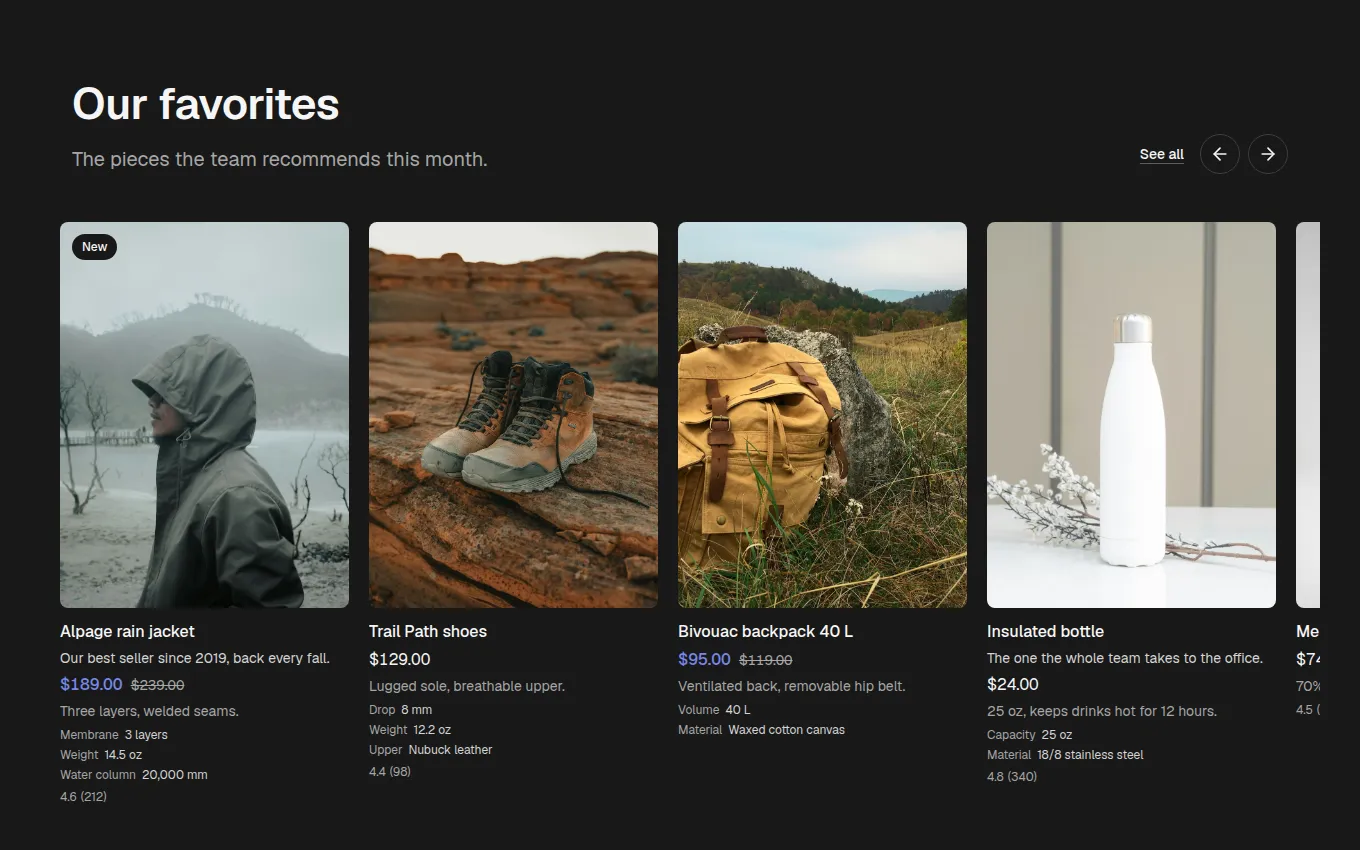Click the Upper Nubuck leather spec

431,750
